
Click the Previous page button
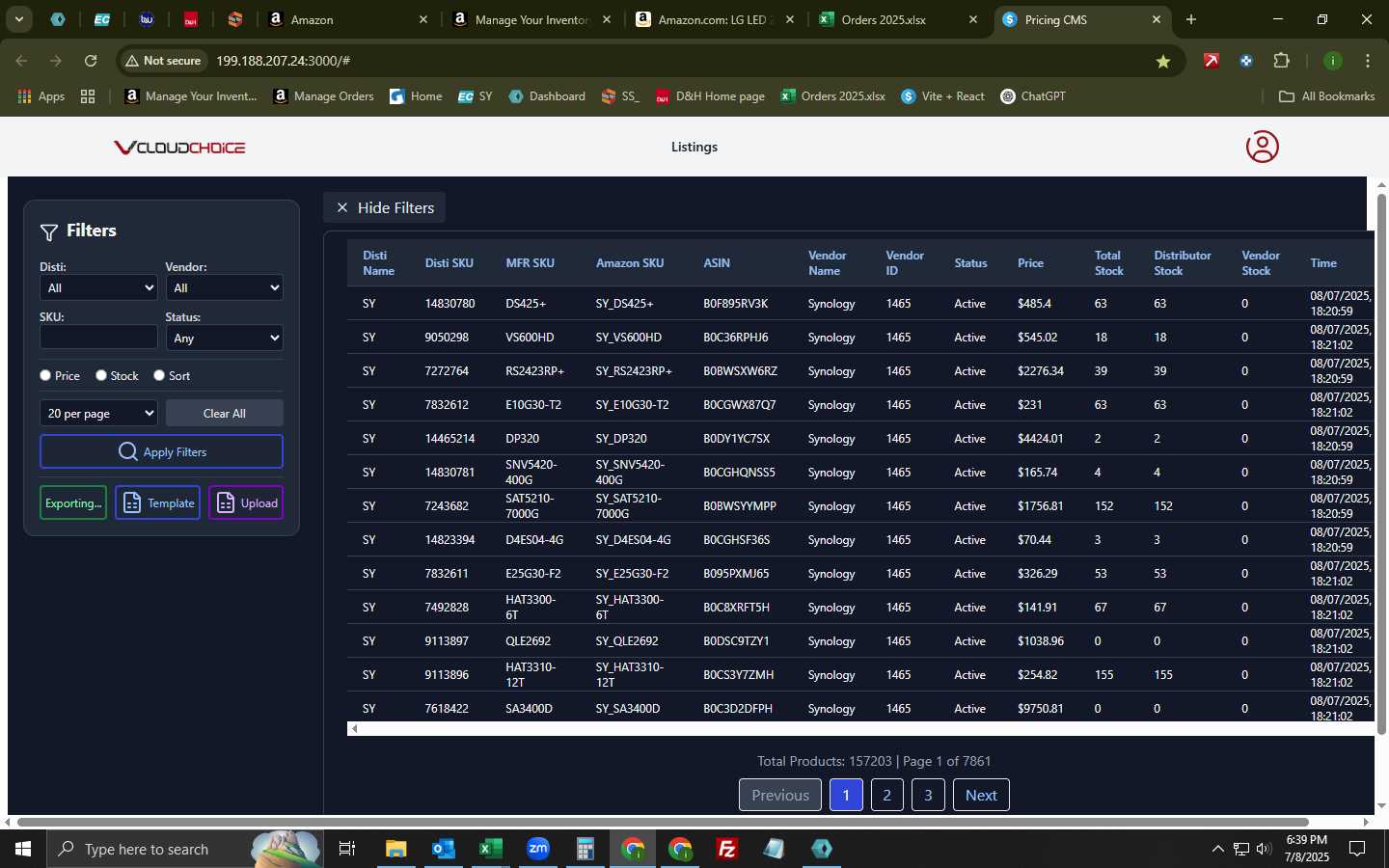780,795
